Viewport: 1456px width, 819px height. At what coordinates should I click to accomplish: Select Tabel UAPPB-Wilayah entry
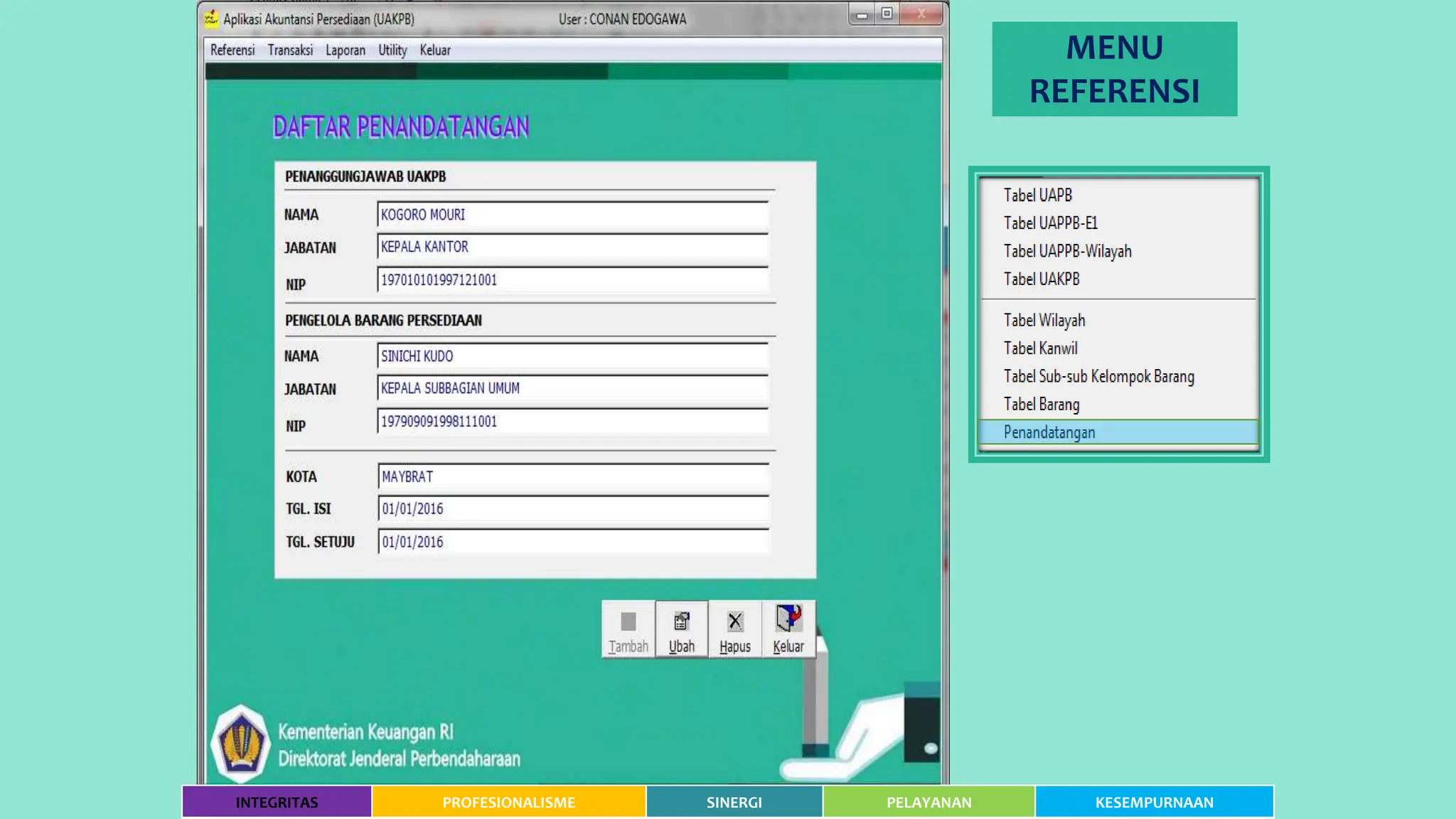pos(1067,252)
